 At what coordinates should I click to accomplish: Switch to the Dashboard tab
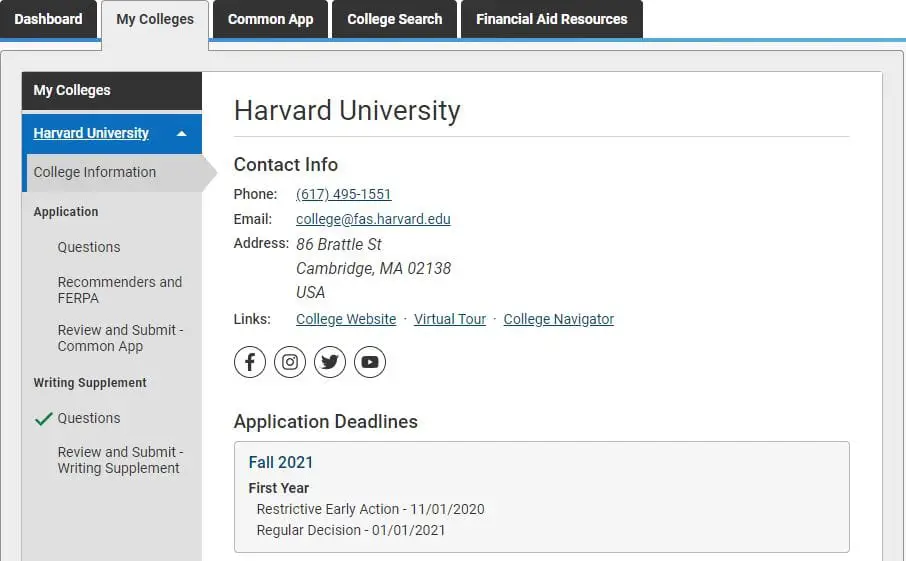(48, 19)
